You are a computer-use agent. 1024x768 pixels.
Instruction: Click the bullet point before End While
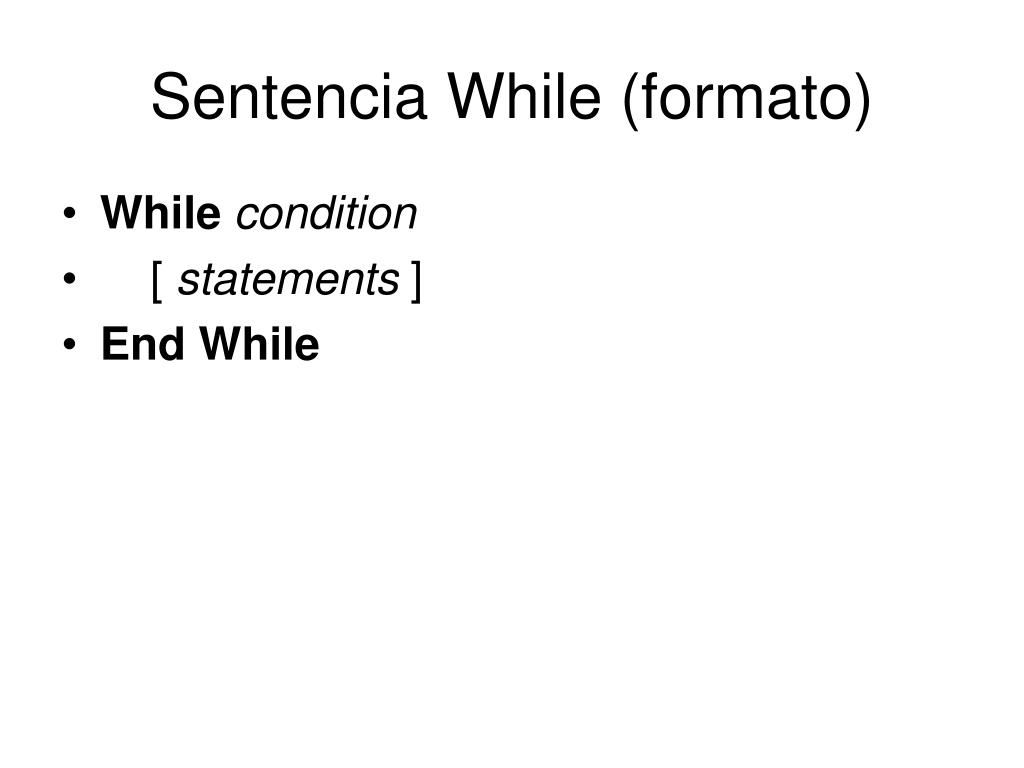click(x=70, y=344)
